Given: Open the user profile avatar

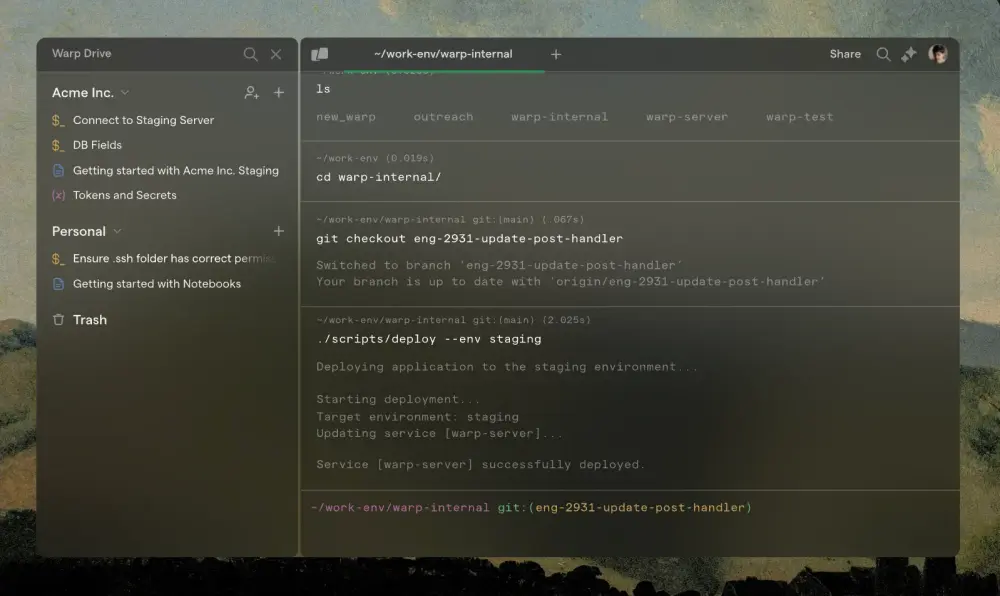Looking at the screenshot, I should tap(938, 54).
